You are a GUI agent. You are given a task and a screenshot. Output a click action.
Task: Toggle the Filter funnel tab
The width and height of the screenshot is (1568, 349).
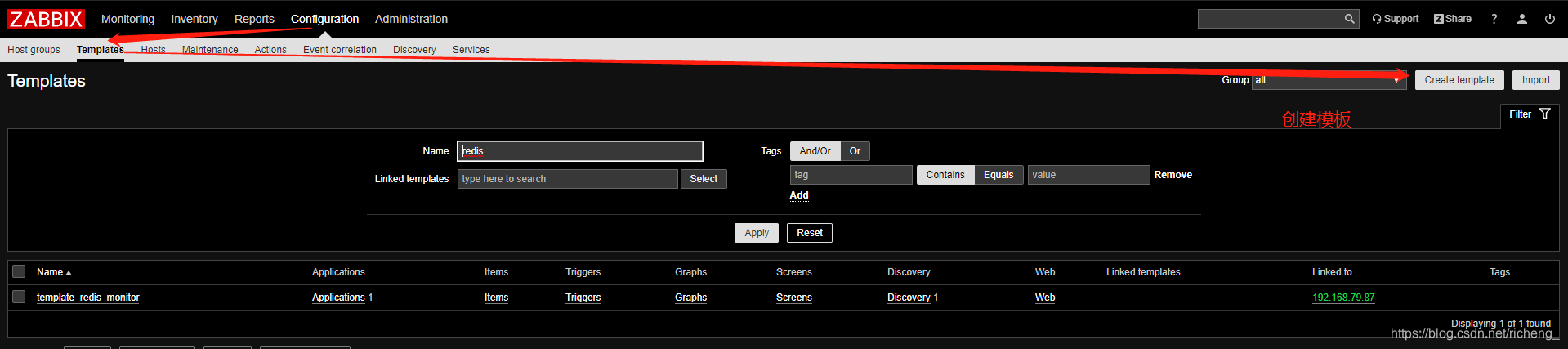[1530, 114]
